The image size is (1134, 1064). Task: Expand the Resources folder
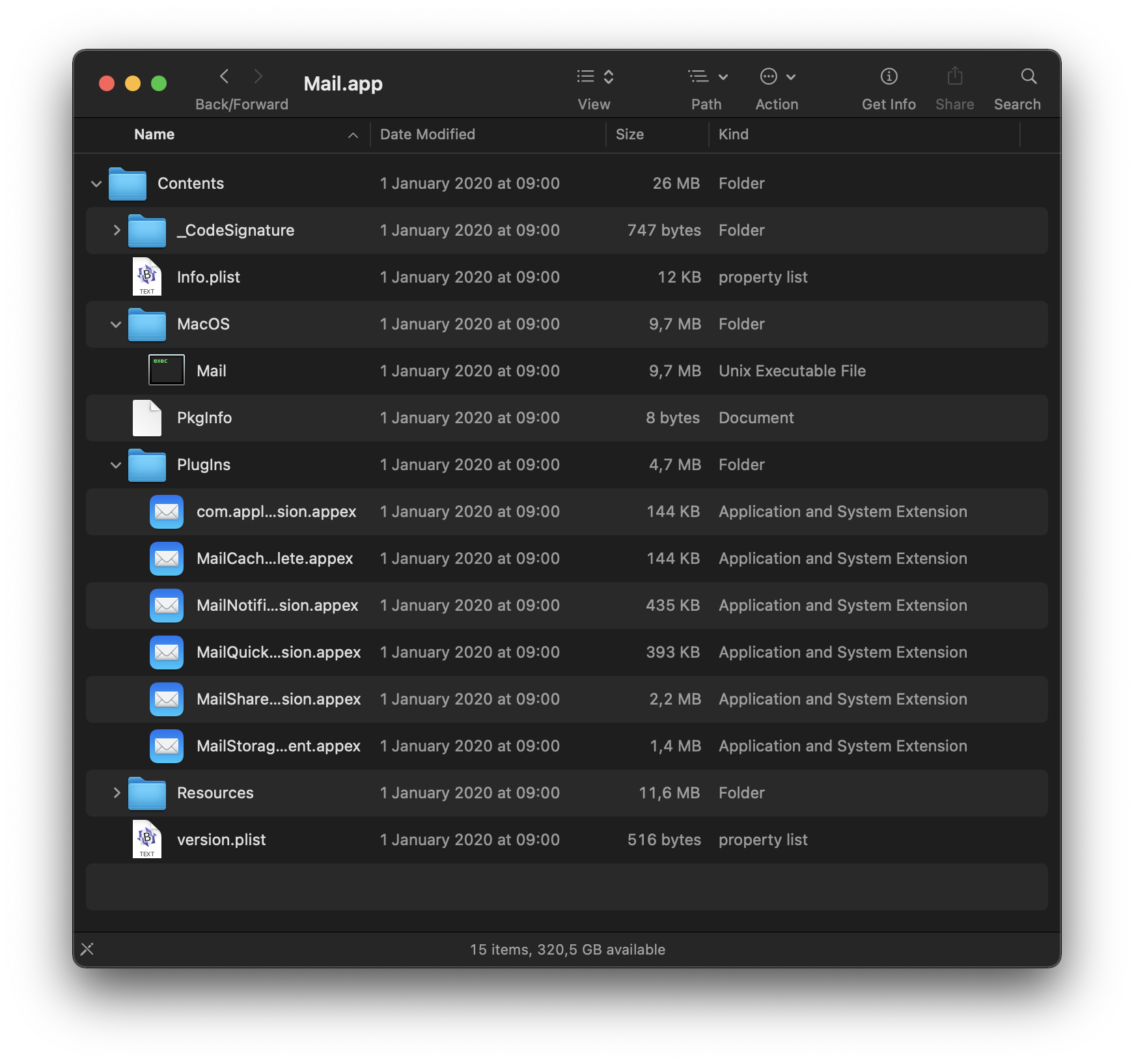pyautogui.click(x=117, y=792)
